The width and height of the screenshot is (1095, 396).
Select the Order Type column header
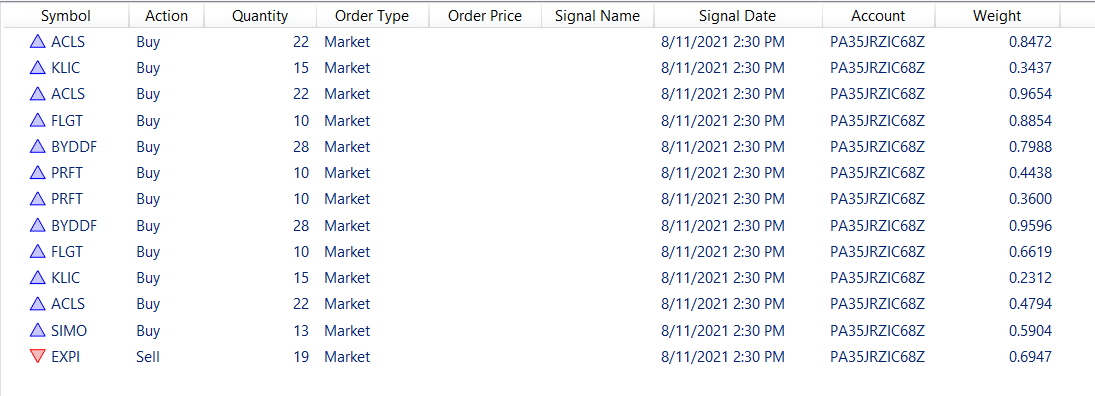point(372,15)
